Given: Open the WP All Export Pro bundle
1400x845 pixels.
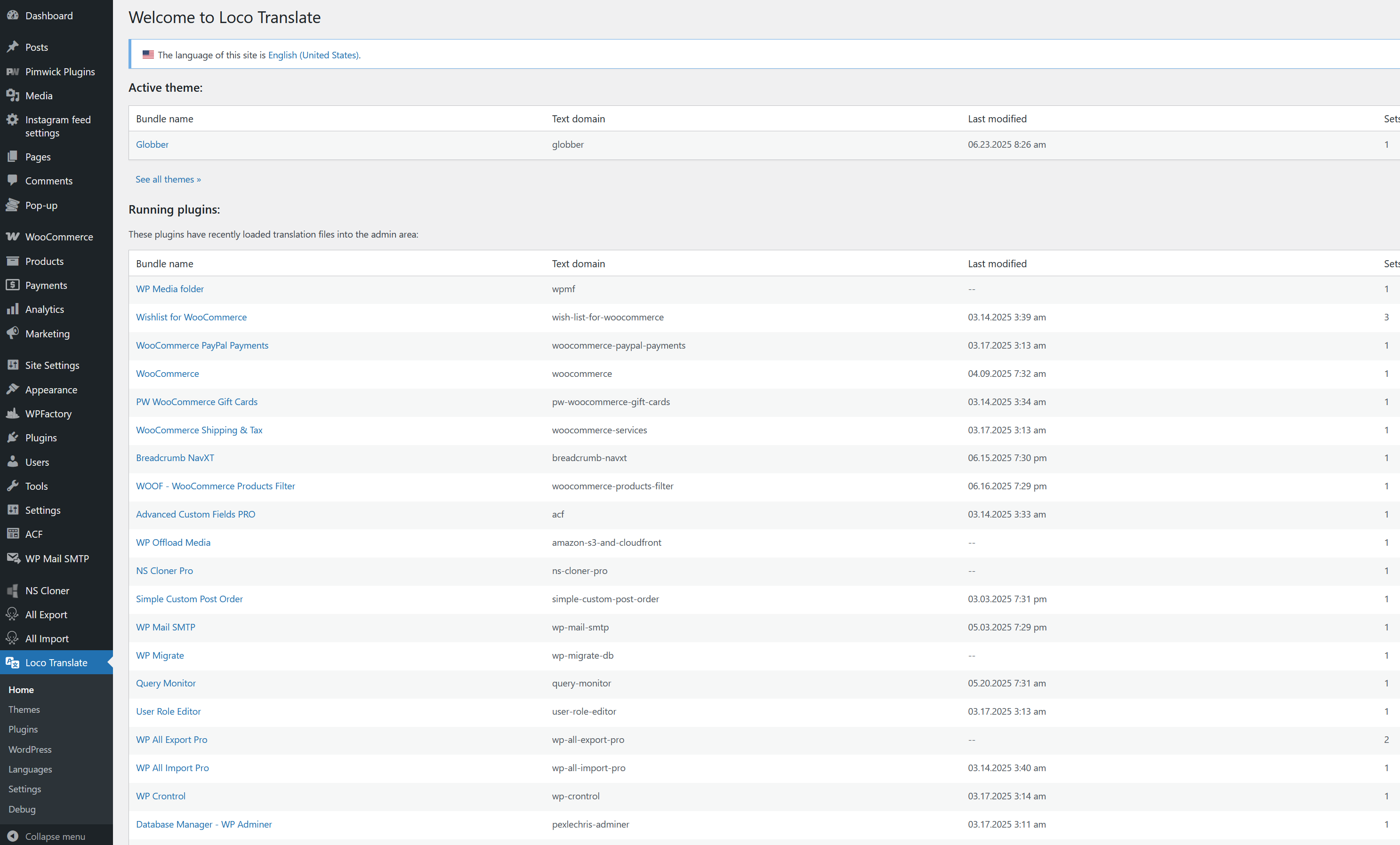Looking at the screenshot, I should pos(172,740).
